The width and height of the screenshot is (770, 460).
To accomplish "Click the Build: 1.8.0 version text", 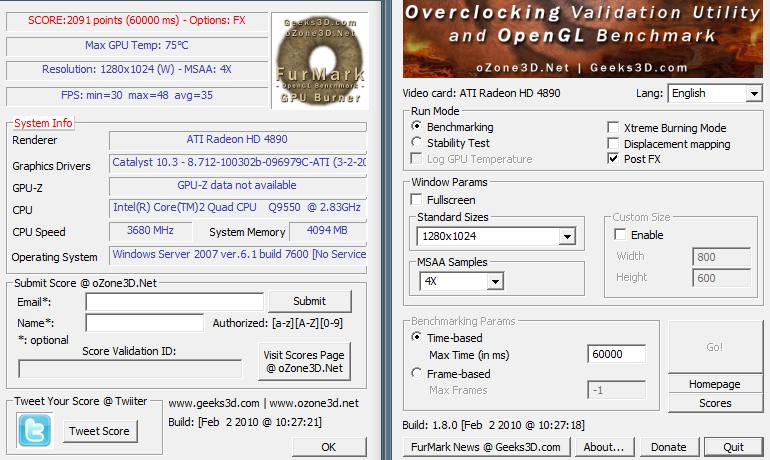I will 494,425.
